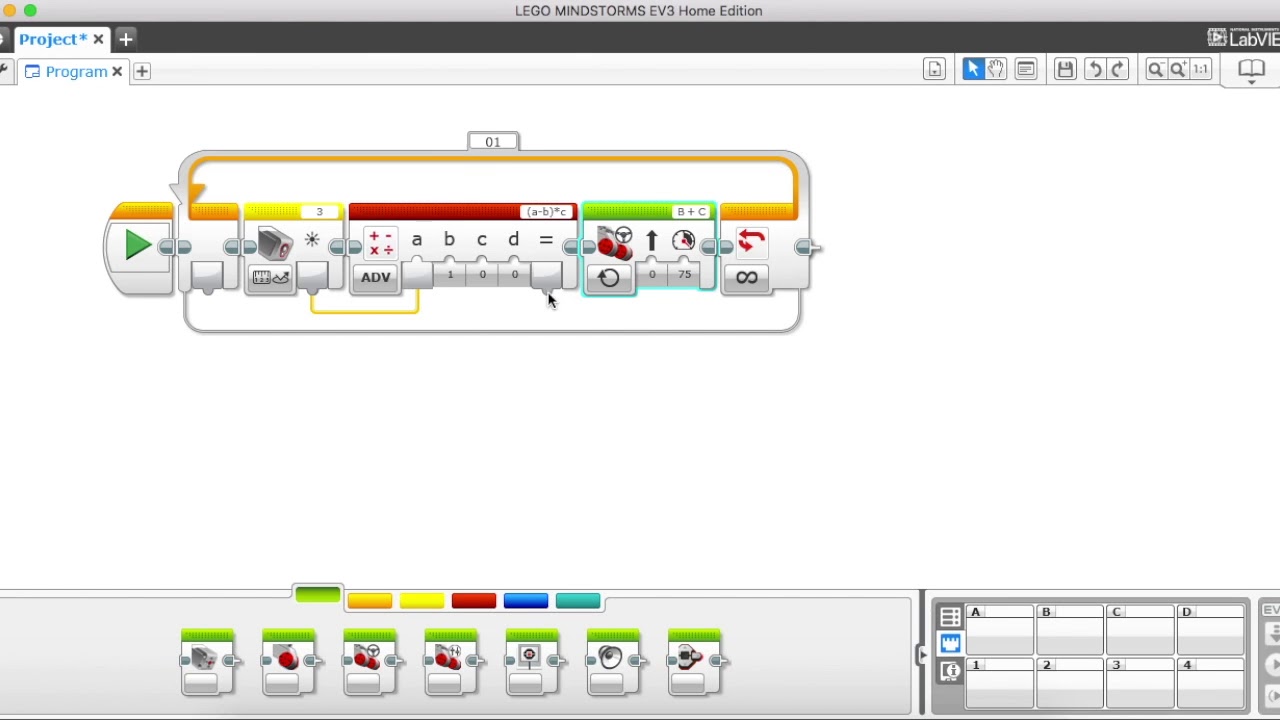This screenshot has height=720, width=1280.
Task: Collapse the hardware page with side arrow
Action: [x=922, y=655]
